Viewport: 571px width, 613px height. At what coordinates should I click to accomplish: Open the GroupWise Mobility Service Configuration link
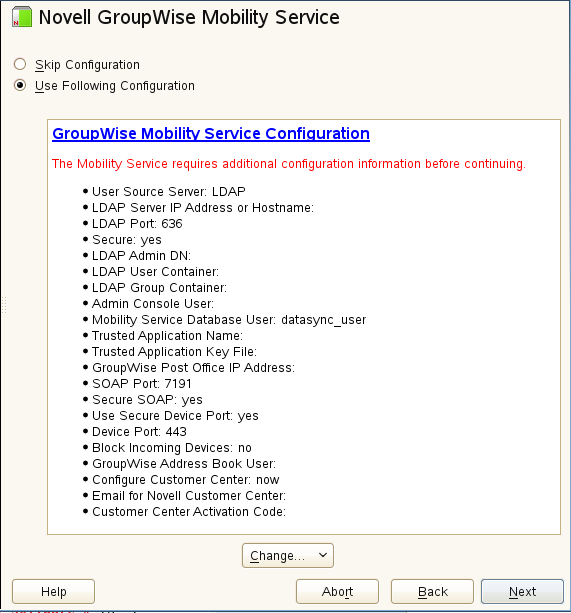point(211,133)
